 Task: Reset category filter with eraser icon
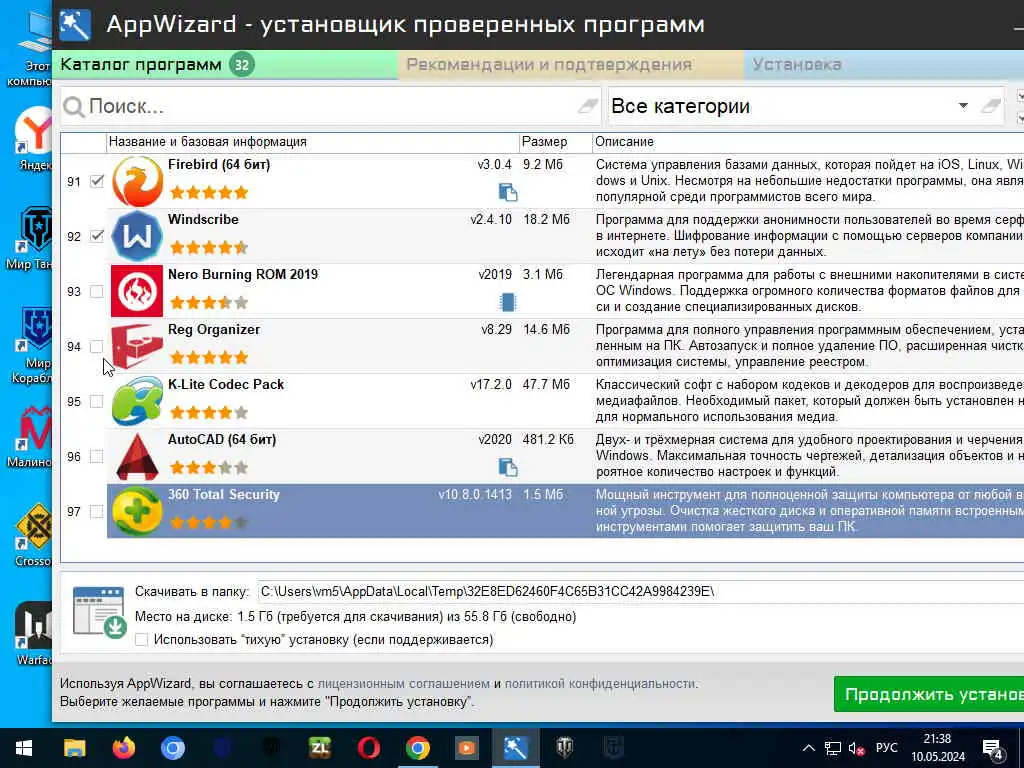point(991,106)
